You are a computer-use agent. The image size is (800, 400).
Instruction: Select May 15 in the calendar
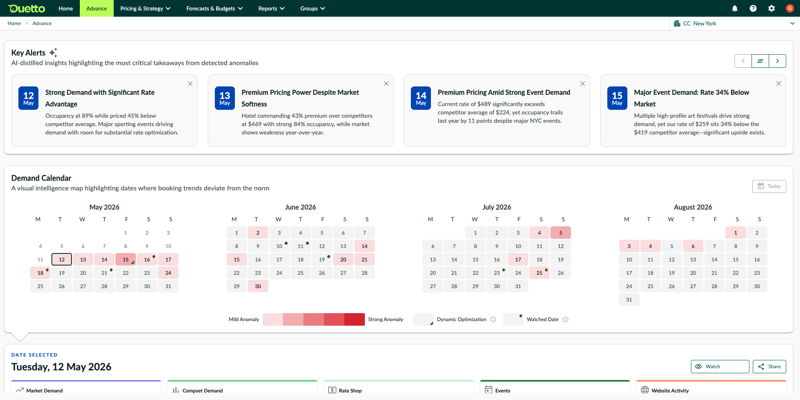click(126, 259)
